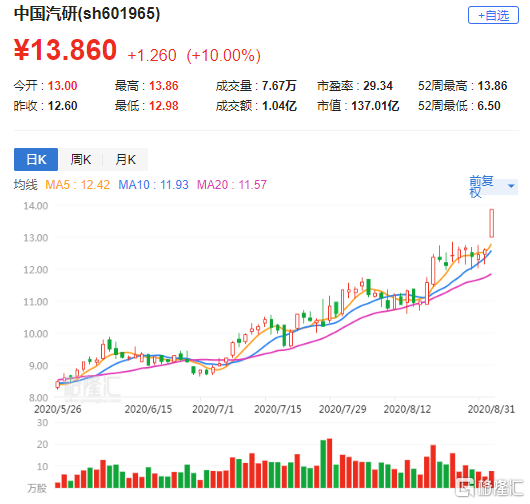
Task: Click the dropdown arrow beside 前复权
Action: [511, 186]
